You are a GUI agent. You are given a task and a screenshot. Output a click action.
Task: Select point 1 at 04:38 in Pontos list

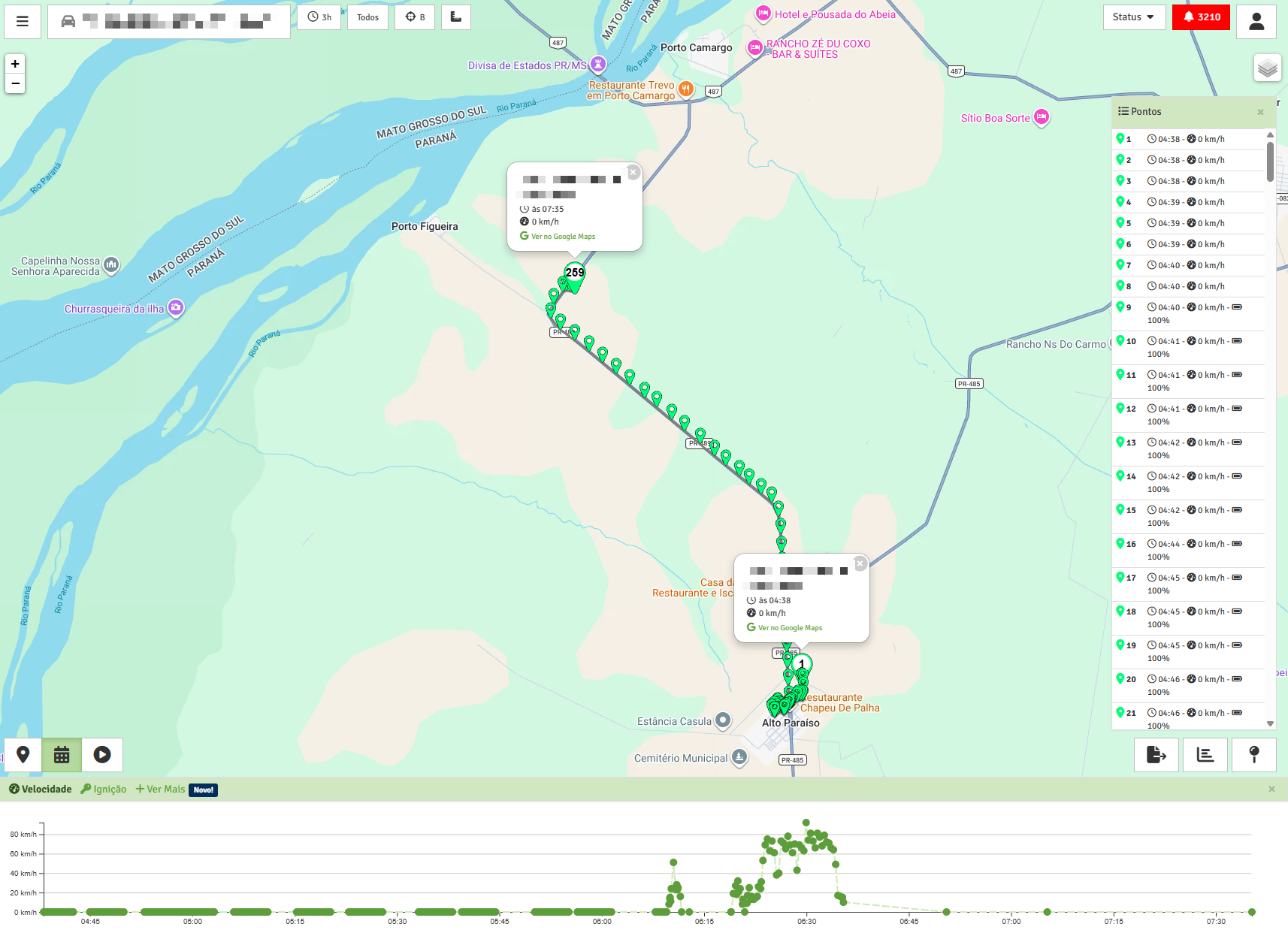1188,139
